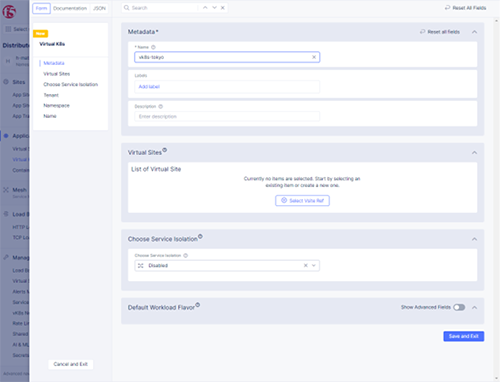Click Cancel and Exit
This screenshot has height=382, width=500.
pyautogui.click(x=71, y=364)
